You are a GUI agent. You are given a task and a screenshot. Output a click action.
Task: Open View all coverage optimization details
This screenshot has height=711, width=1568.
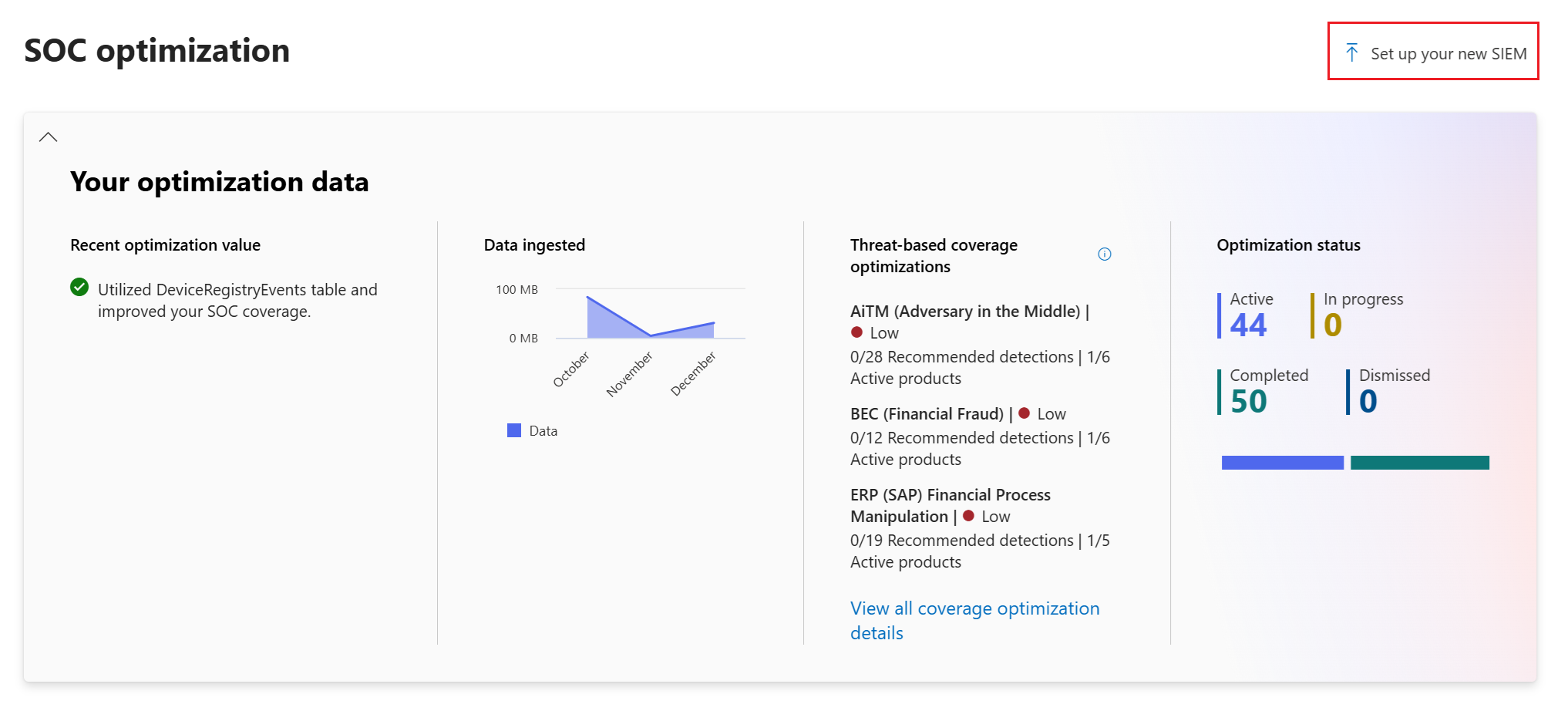[x=974, y=620]
